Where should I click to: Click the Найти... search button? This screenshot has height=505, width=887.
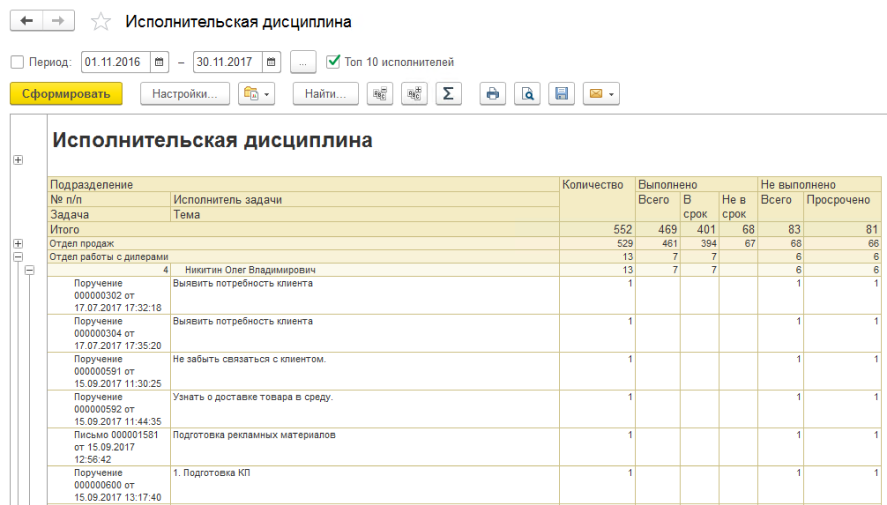[325, 94]
